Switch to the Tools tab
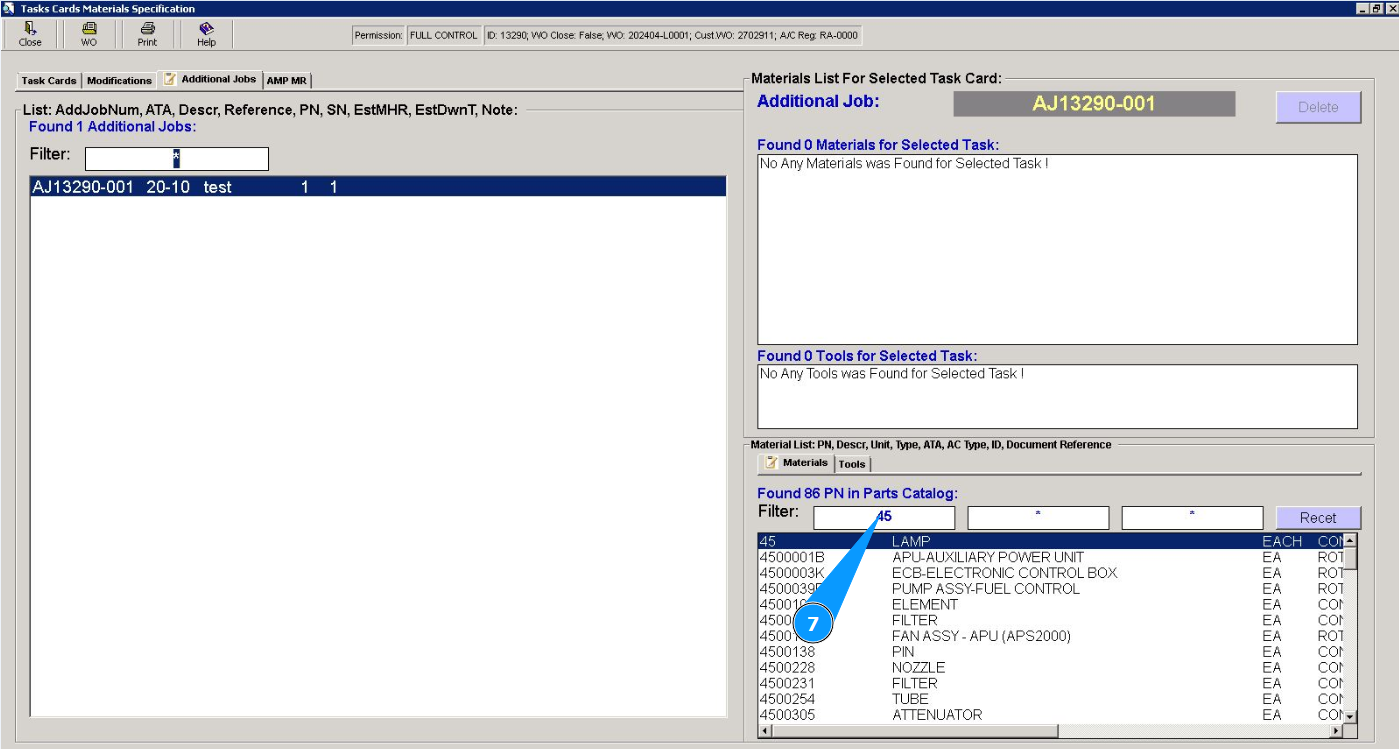 [852, 464]
